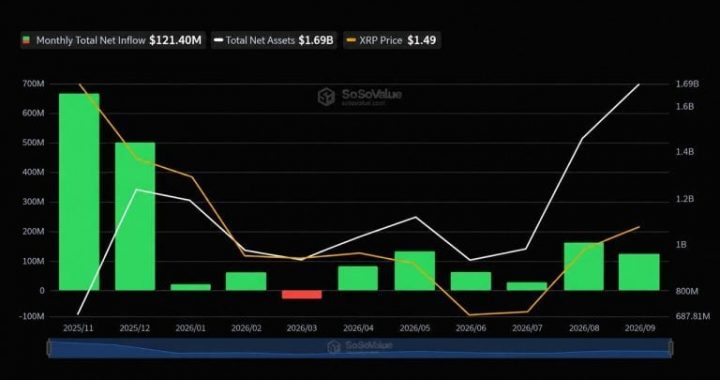Toggle the XRP Price legend

(392, 40)
